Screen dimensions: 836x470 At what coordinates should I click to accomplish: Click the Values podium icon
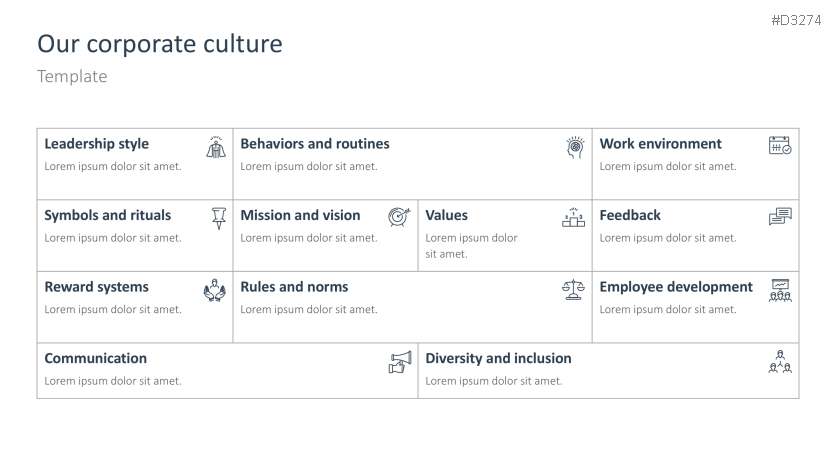click(573, 217)
